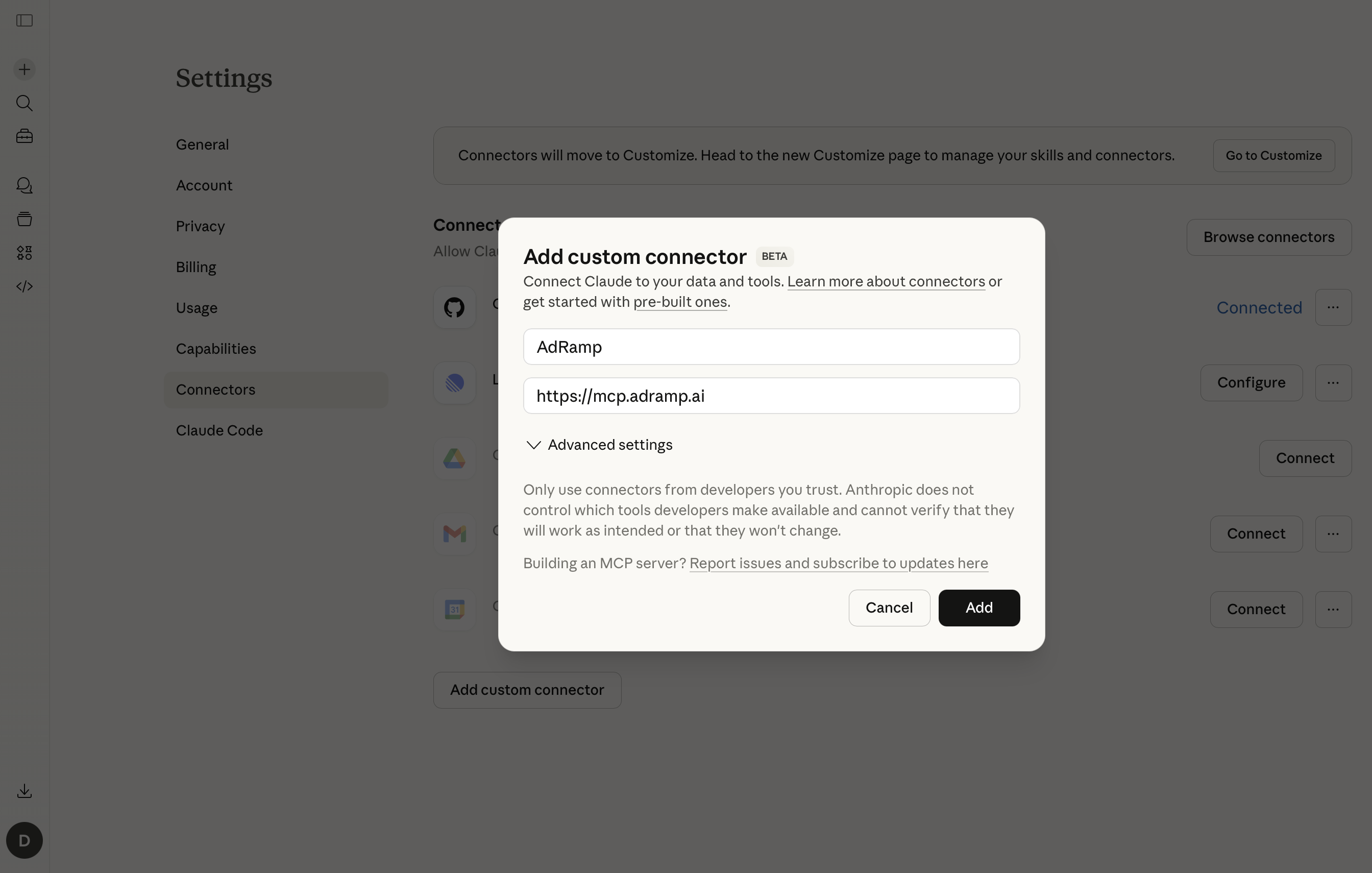Open Chats via the speech bubble icon

(24, 185)
